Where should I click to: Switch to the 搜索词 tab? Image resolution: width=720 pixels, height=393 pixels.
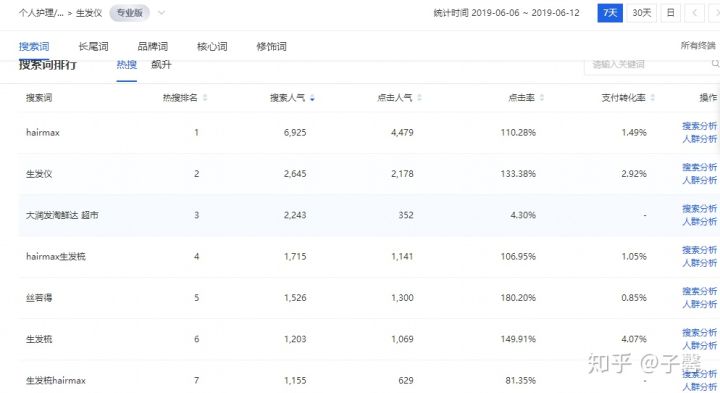tap(34, 46)
